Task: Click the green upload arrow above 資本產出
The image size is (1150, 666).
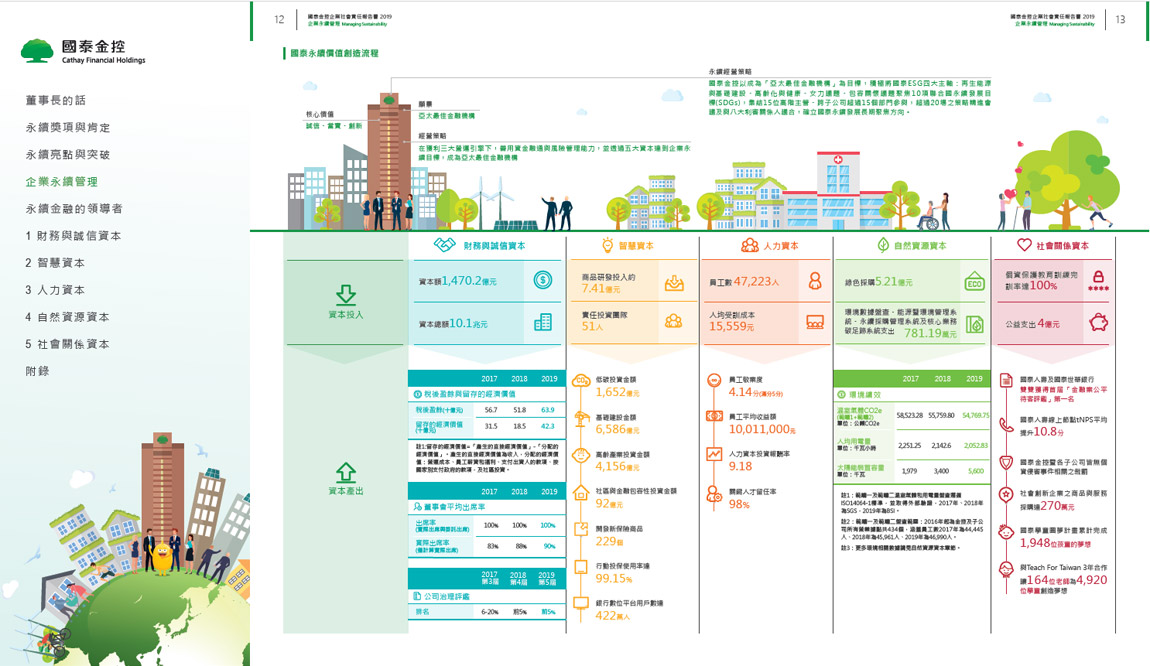Action: (x=345, y=471)
